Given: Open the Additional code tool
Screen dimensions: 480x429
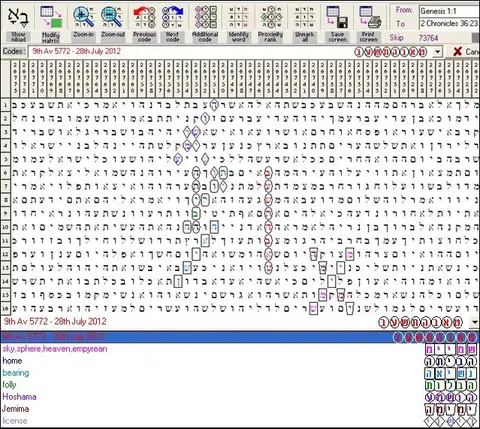Looking at the screenshot, I should (205, 17).
